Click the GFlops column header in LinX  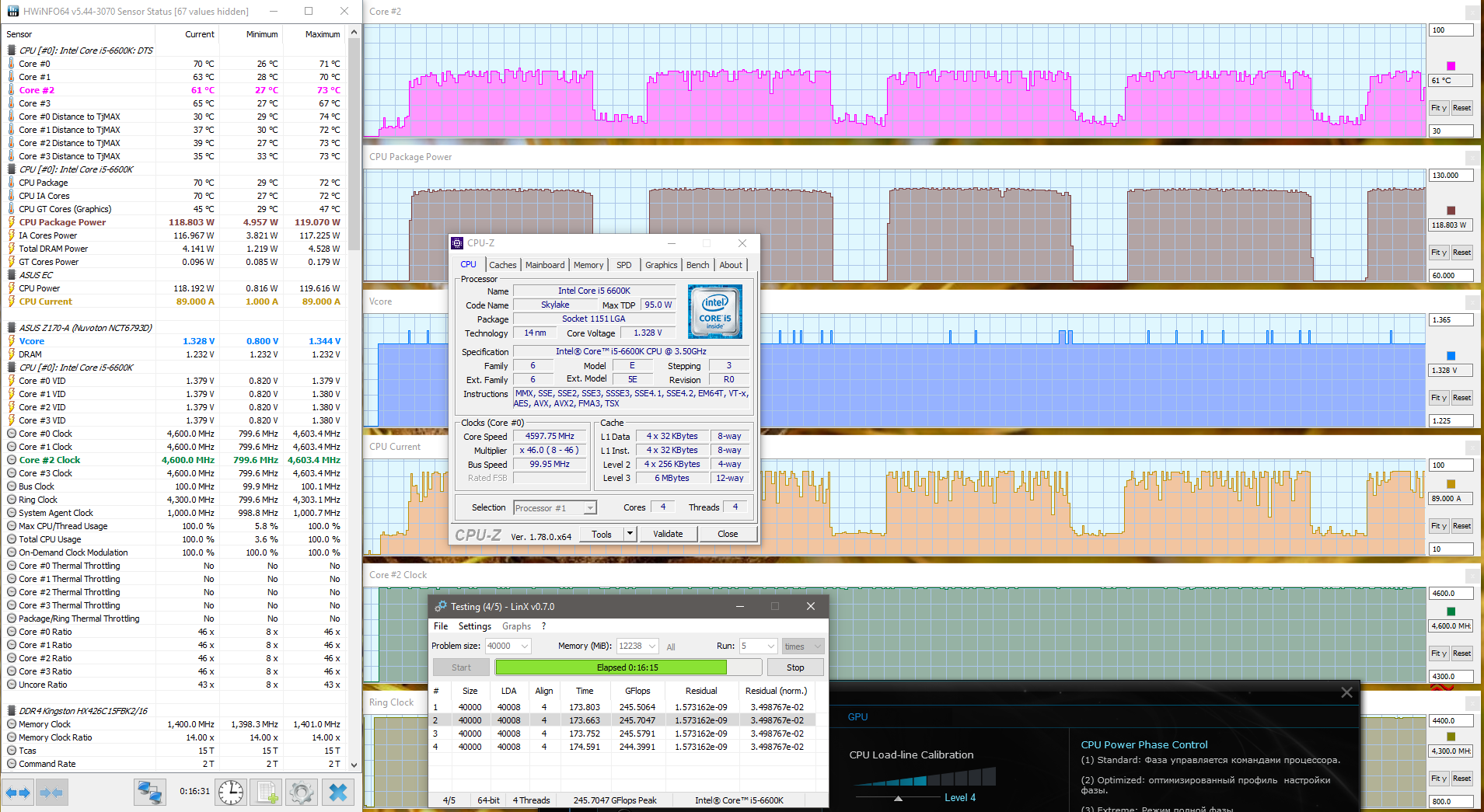coord(637,691)
